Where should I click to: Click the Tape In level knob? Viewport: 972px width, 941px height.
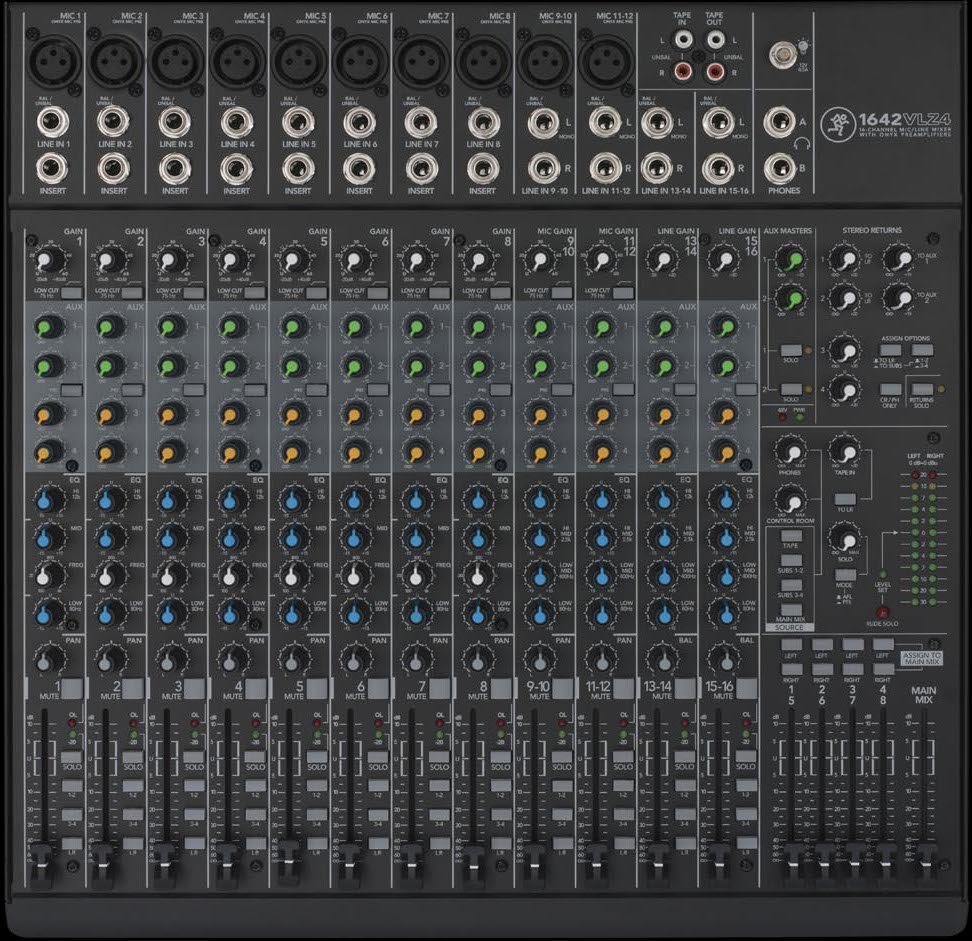[x=844, y=453]
